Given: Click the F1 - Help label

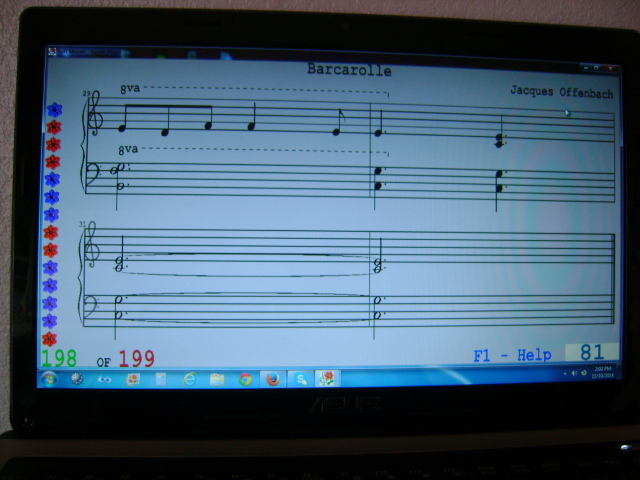Looking at the screenshot, I should [512, 356].
